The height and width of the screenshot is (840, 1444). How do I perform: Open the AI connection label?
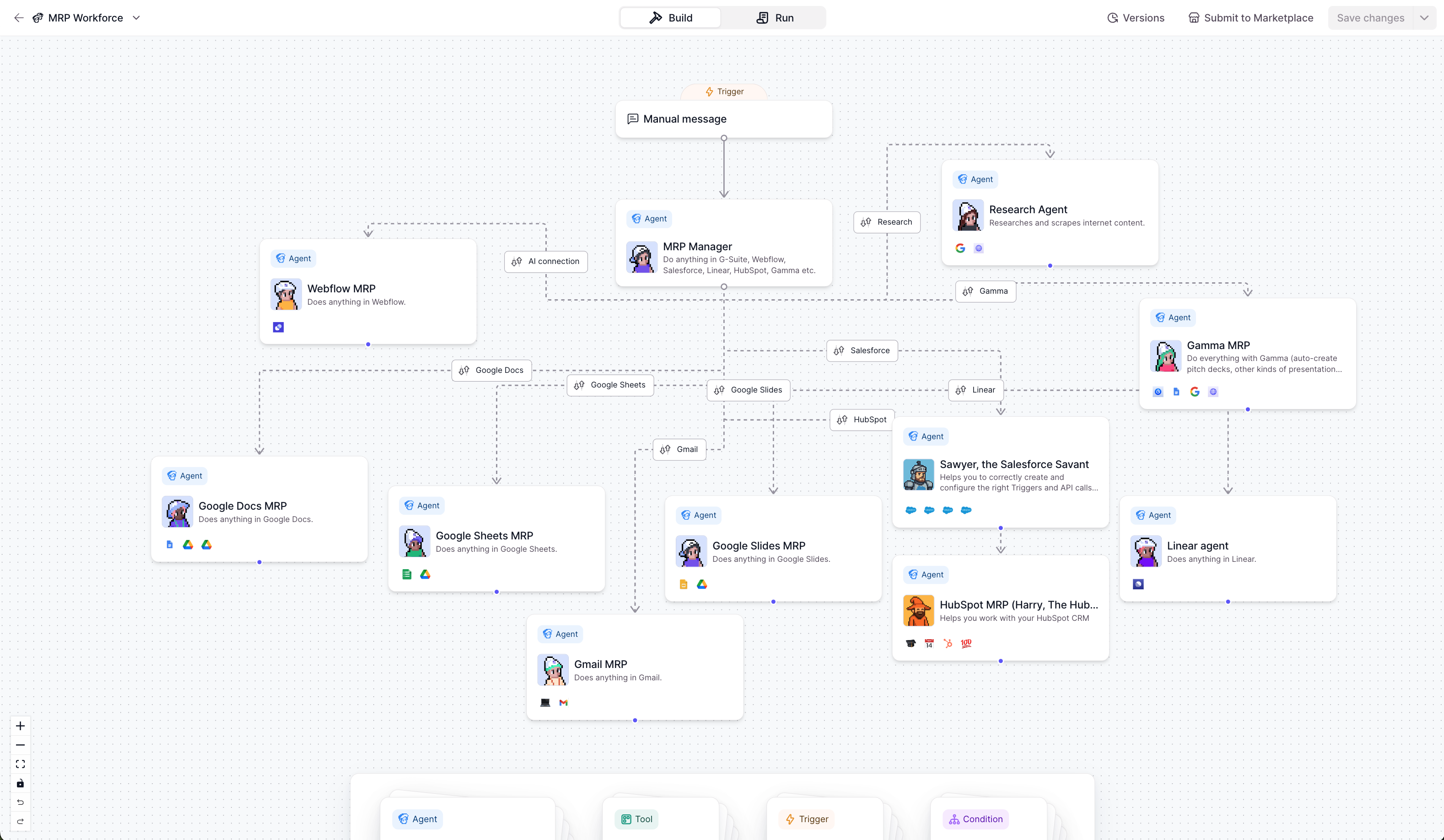point(545,261)
